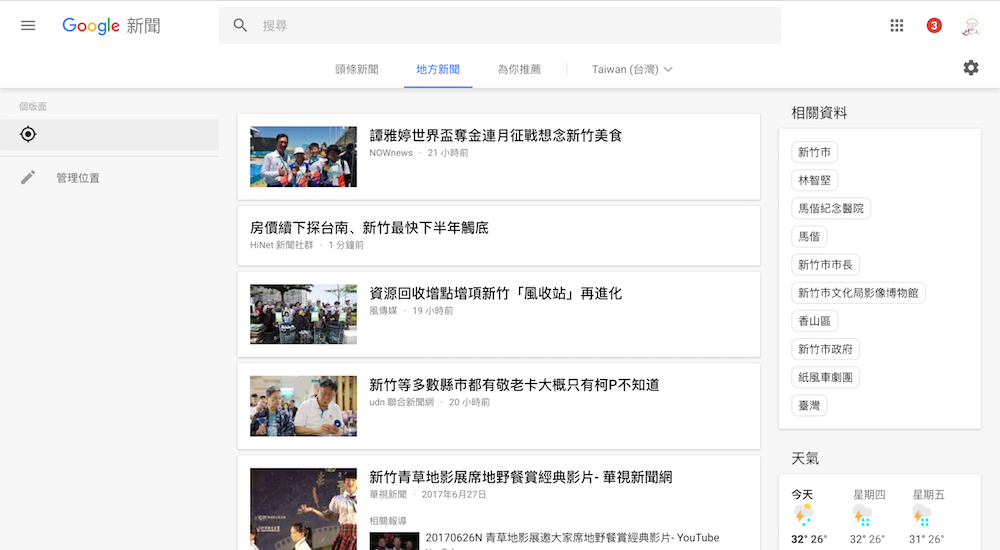The height and width of the screenshot is (550, 1000).
Task: Open headline 資源回收增點增項新竹「風收站」再進化
Action: pyautogui.click(x=496, y=294)
